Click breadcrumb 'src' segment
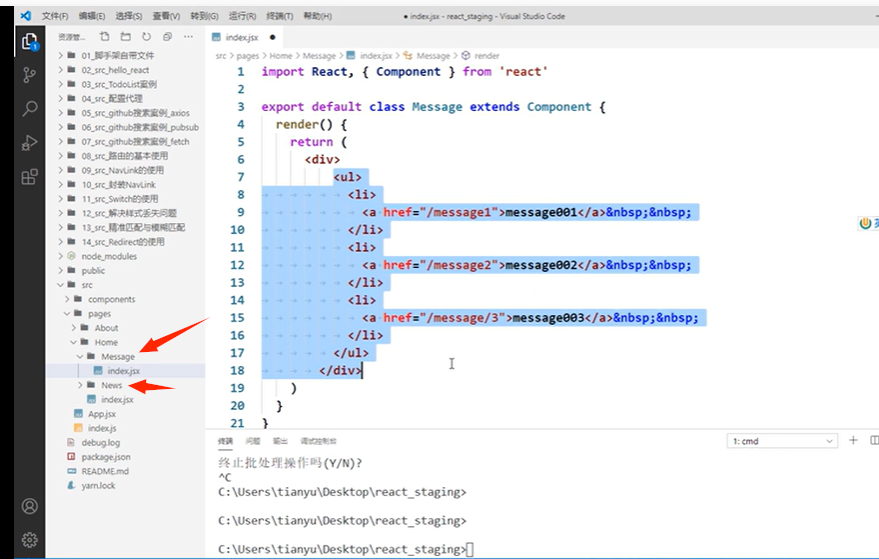 tap(221, 56)
